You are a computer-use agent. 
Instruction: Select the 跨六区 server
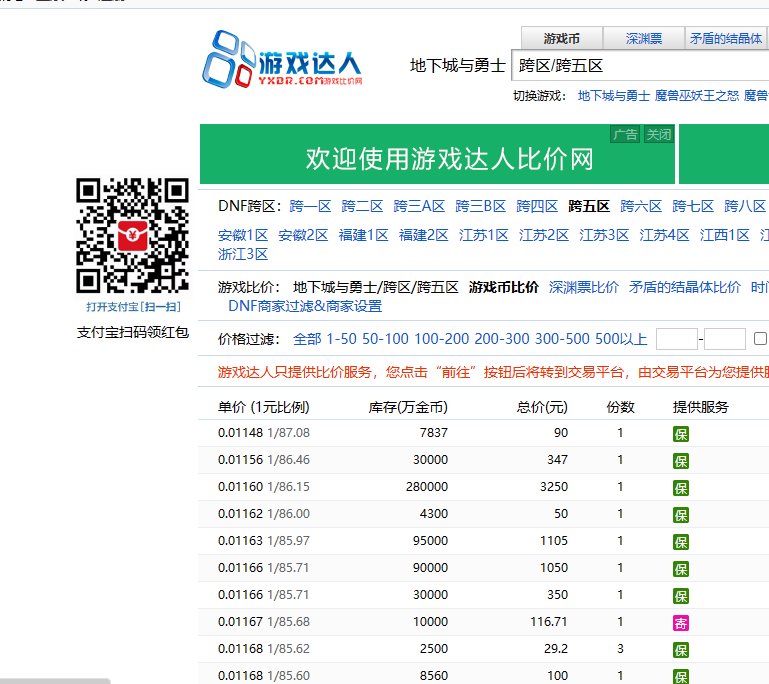[641, 206]
